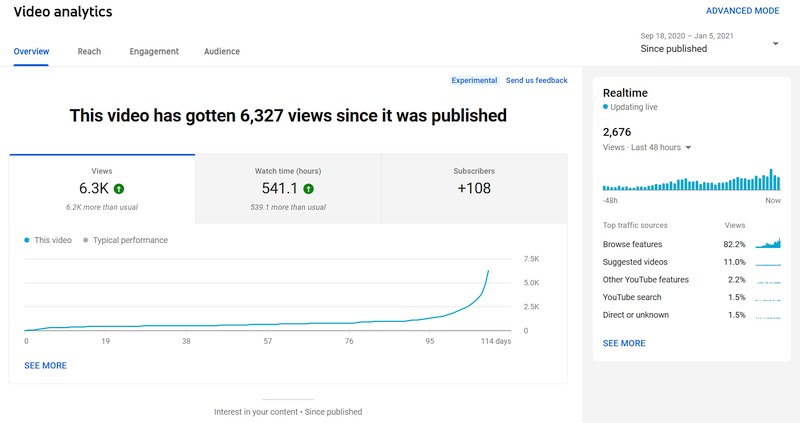The image size is (800, 423).
Task: Click Browse features sparkline chart
Action: coord(767,244)
